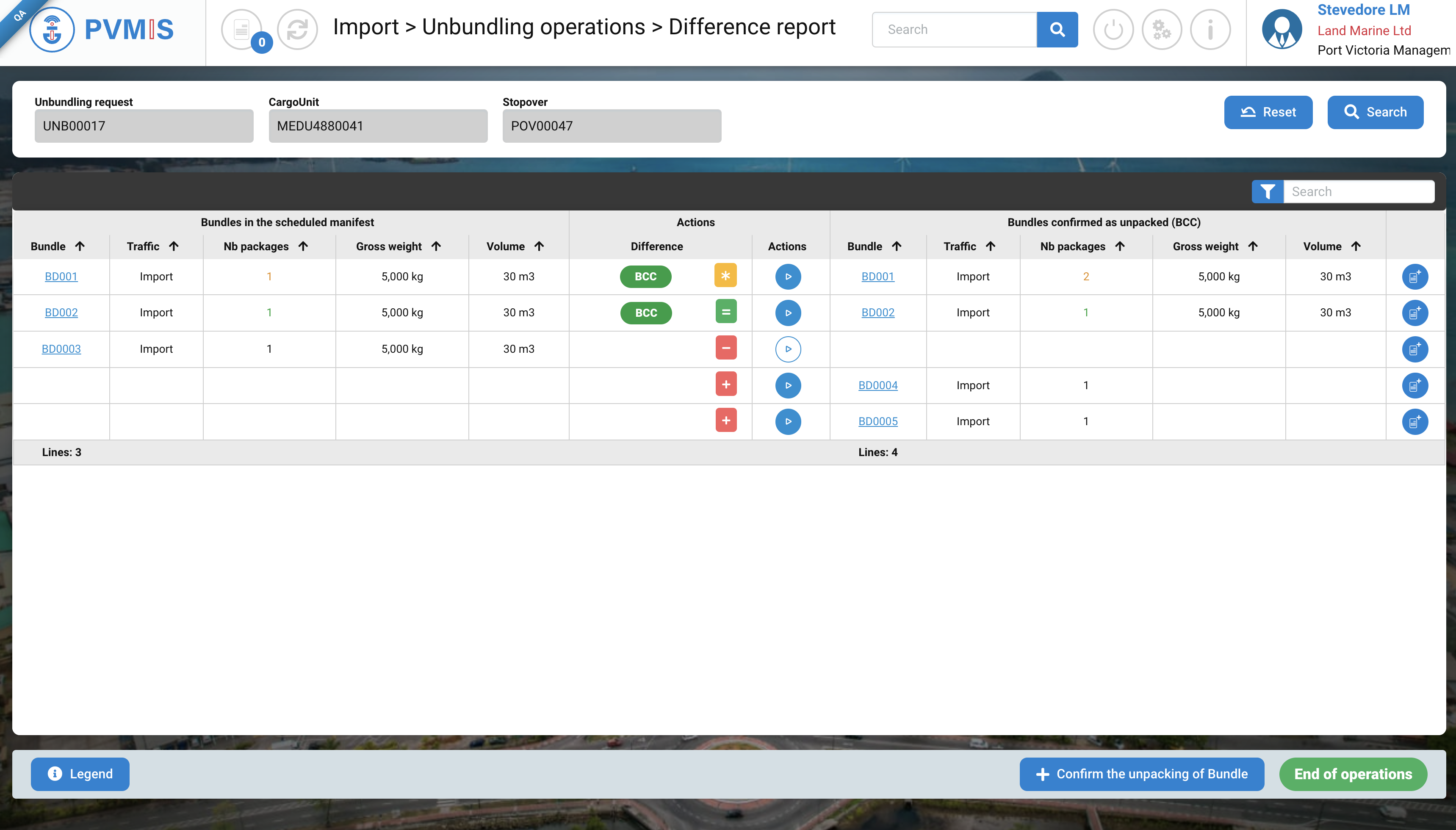
Task: Click the add-document icon on BD0005 row
Action: pyautogui.click(x=1414, y=422)
